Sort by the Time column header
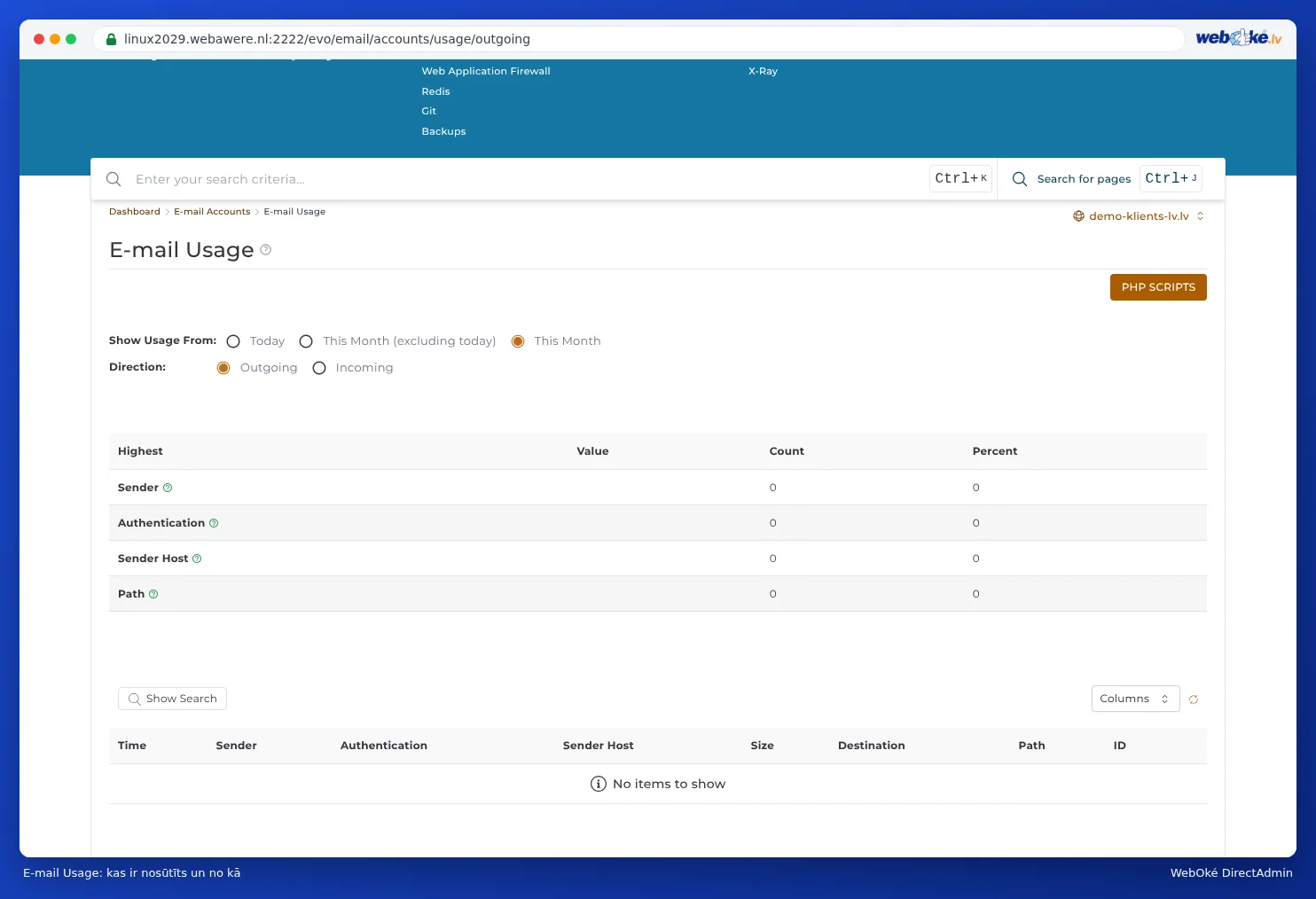The height and width of the screenshot is (899, 1316). (132, 746)
